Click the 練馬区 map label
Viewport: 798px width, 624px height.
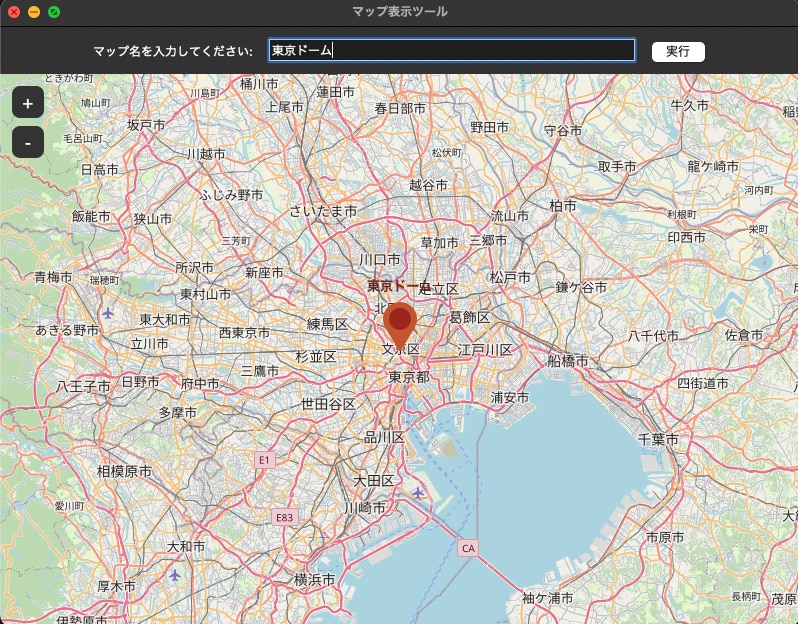pos(327,324)
